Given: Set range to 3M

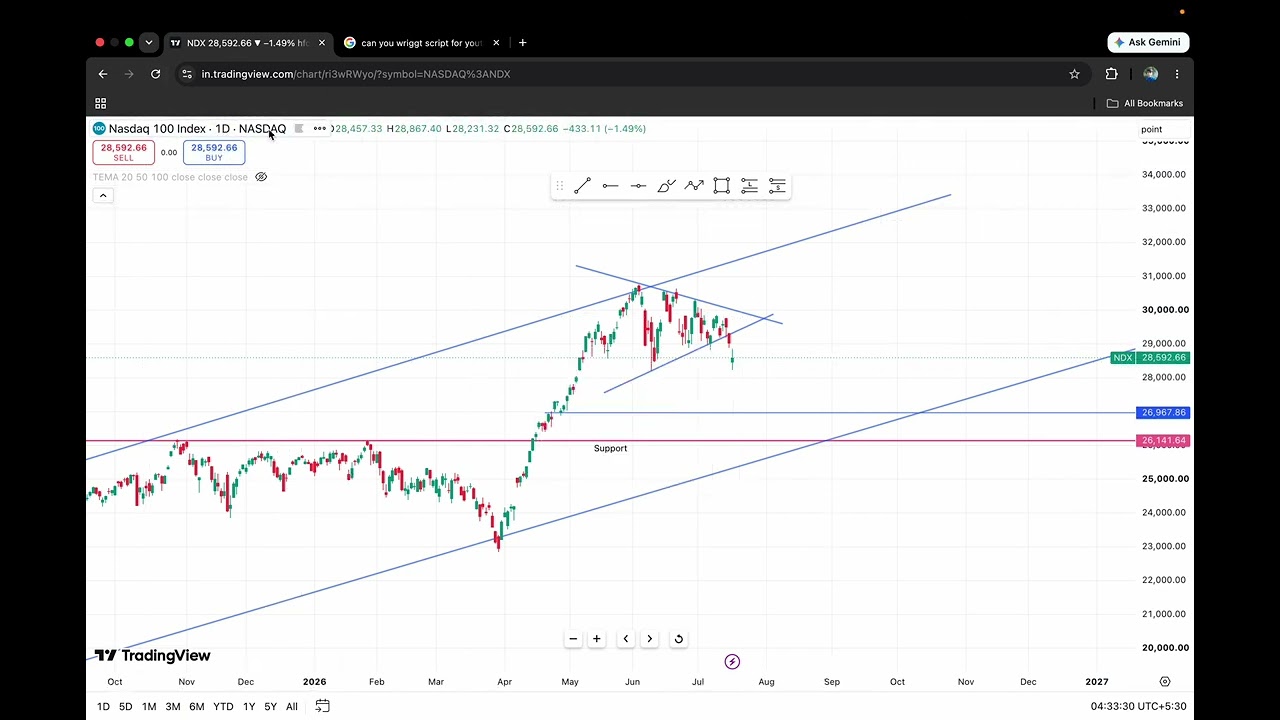Looking at the screenshot, I should (x=172, y=707).
